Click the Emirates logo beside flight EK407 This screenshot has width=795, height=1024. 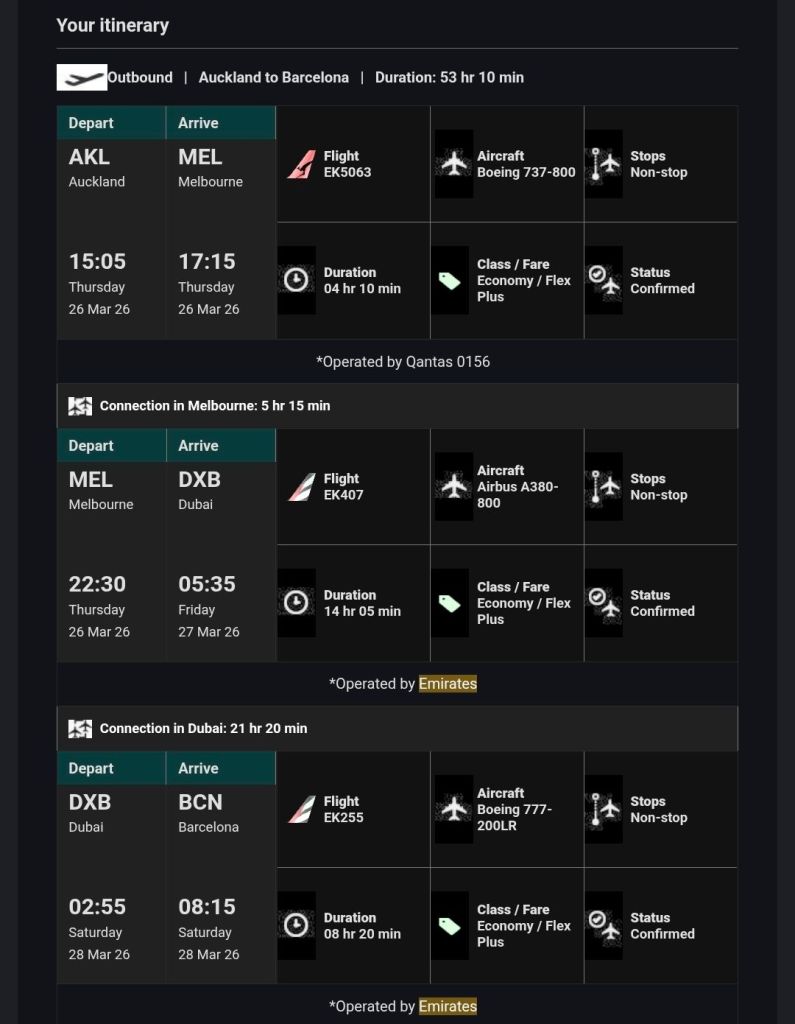(301, 487)
